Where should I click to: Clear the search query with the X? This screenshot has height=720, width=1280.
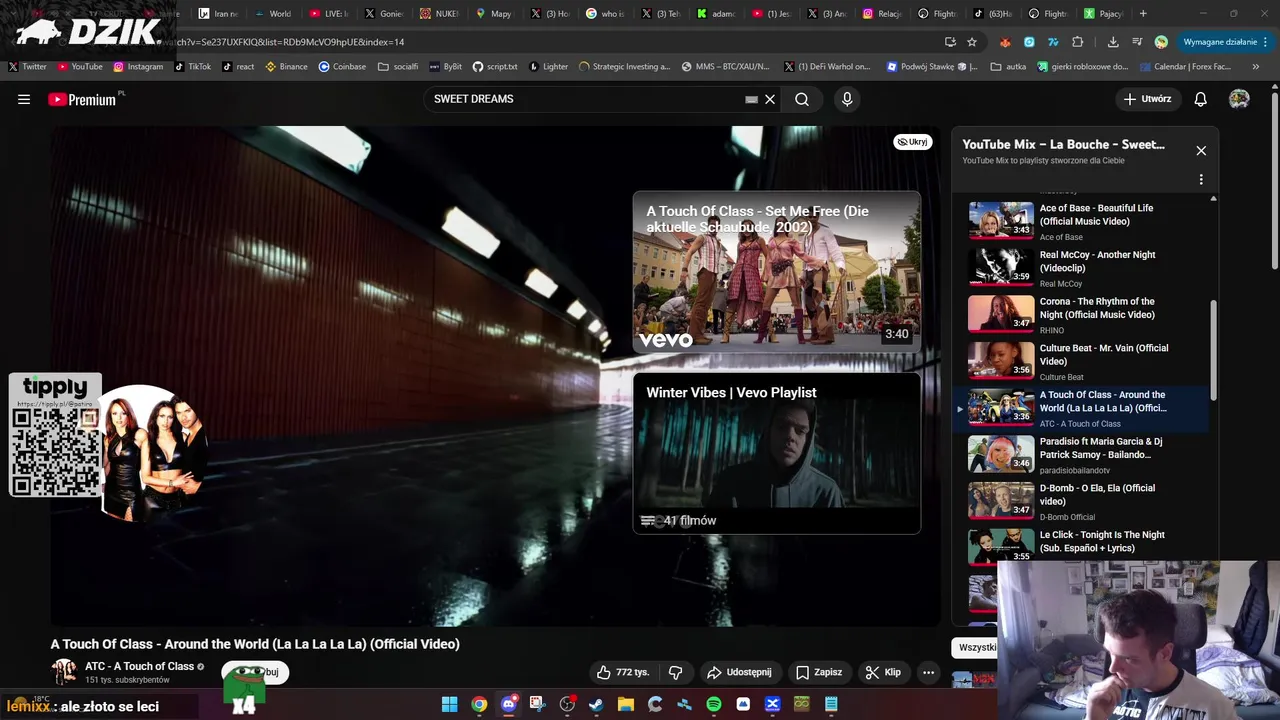click(770, 99)
